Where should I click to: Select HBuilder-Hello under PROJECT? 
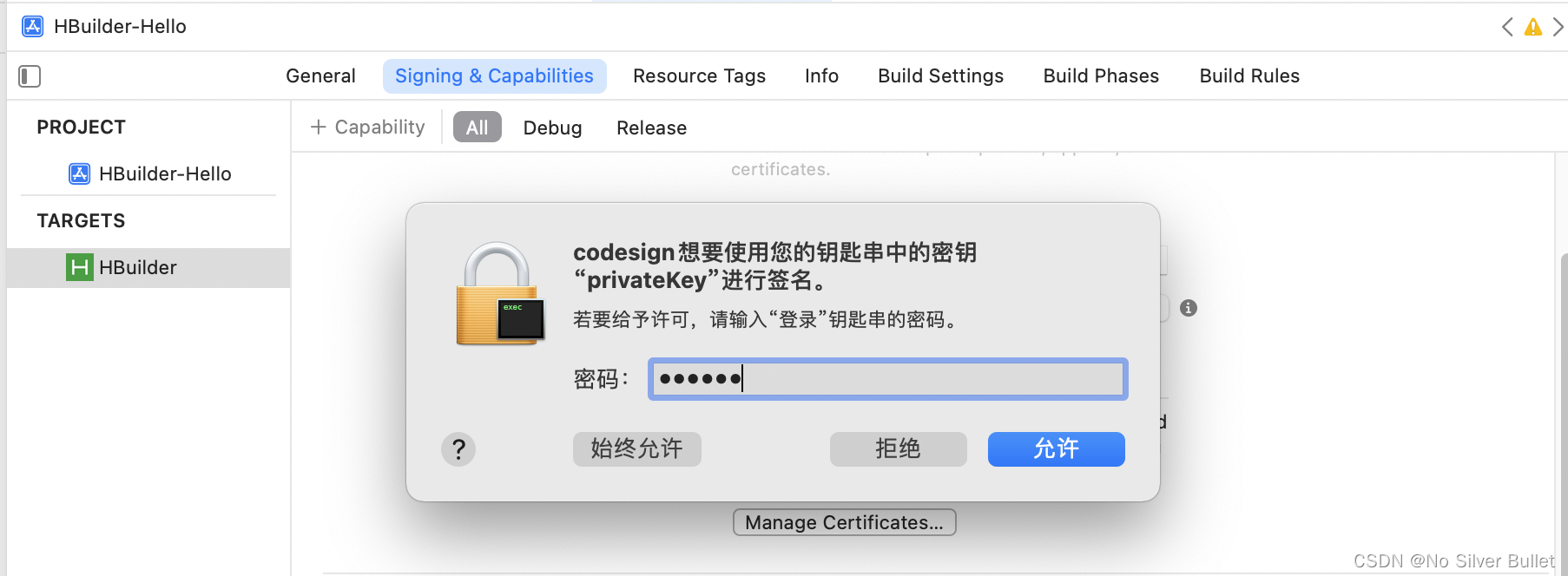[x=150, y=173]
